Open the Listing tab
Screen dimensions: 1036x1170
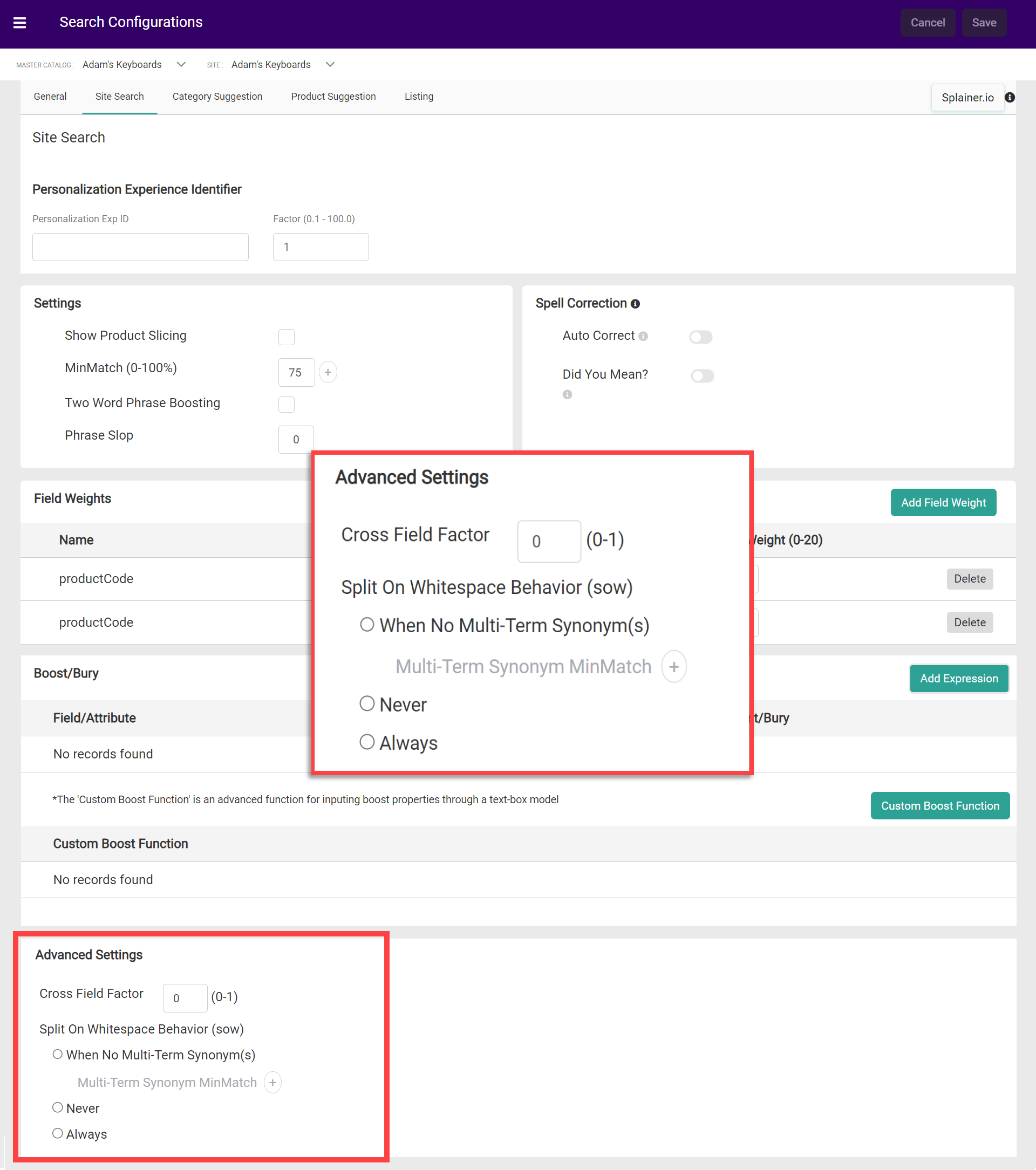tap(419, 97)
